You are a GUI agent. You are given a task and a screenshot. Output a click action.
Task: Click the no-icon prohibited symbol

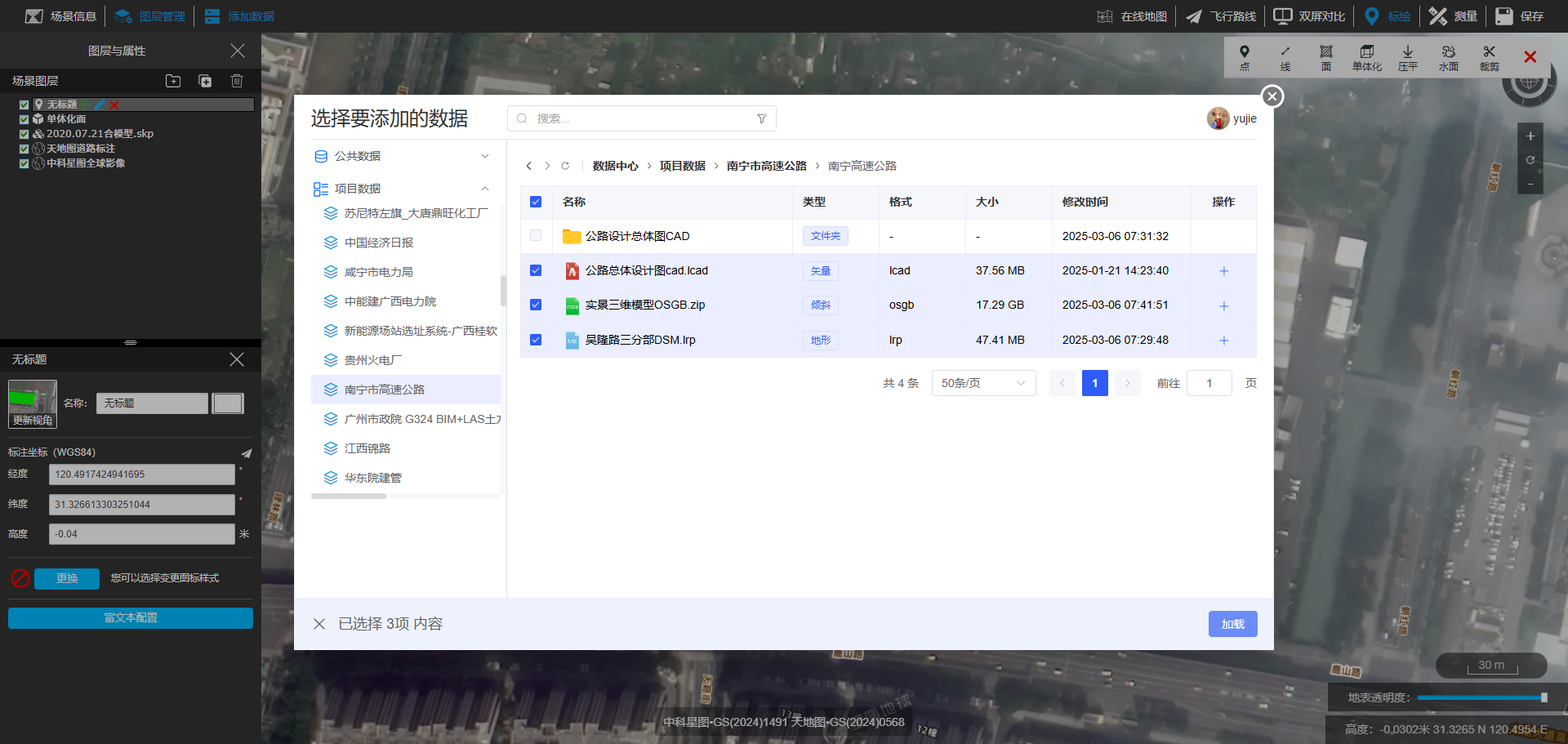(x=20, y=578)
